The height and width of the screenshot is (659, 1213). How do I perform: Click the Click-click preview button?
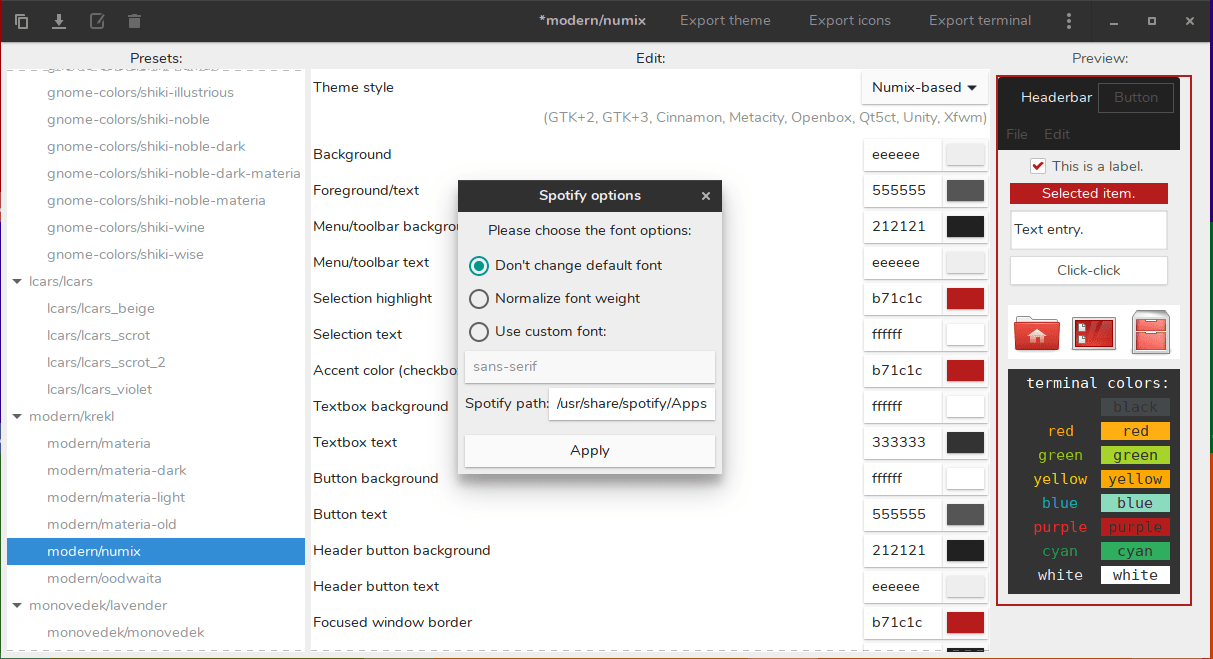pos(1088,271)
